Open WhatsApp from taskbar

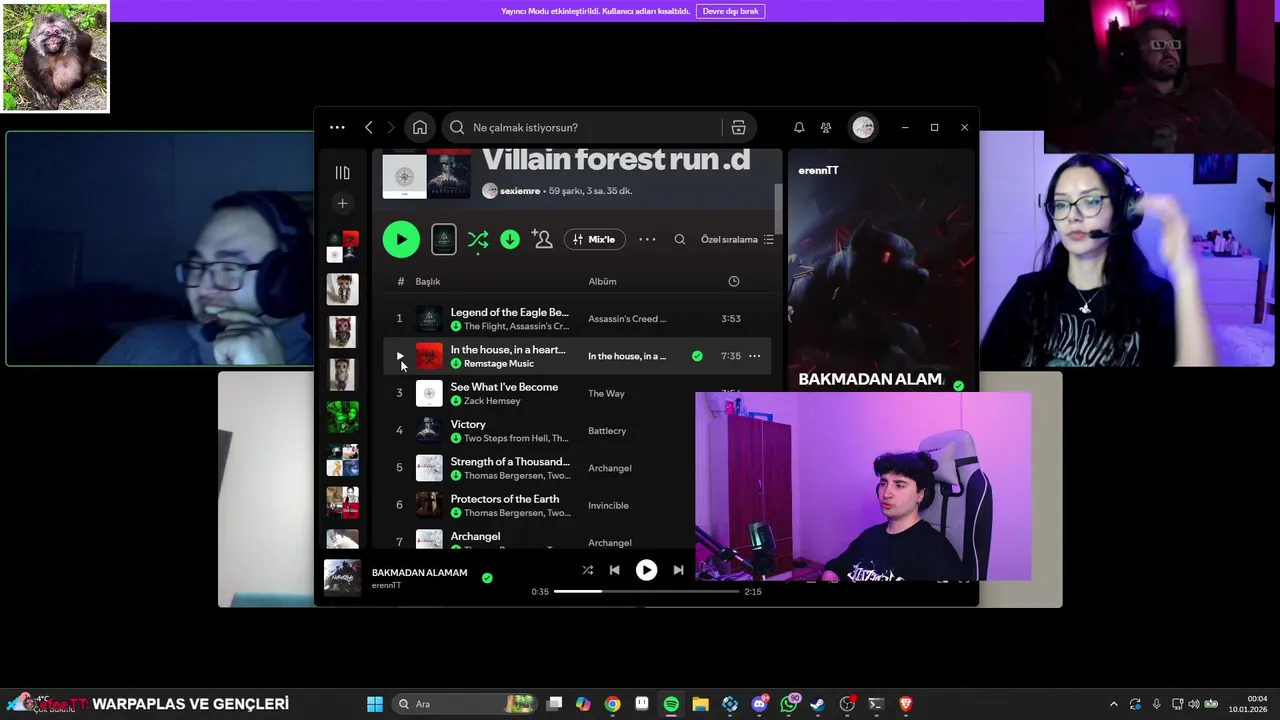789,704
